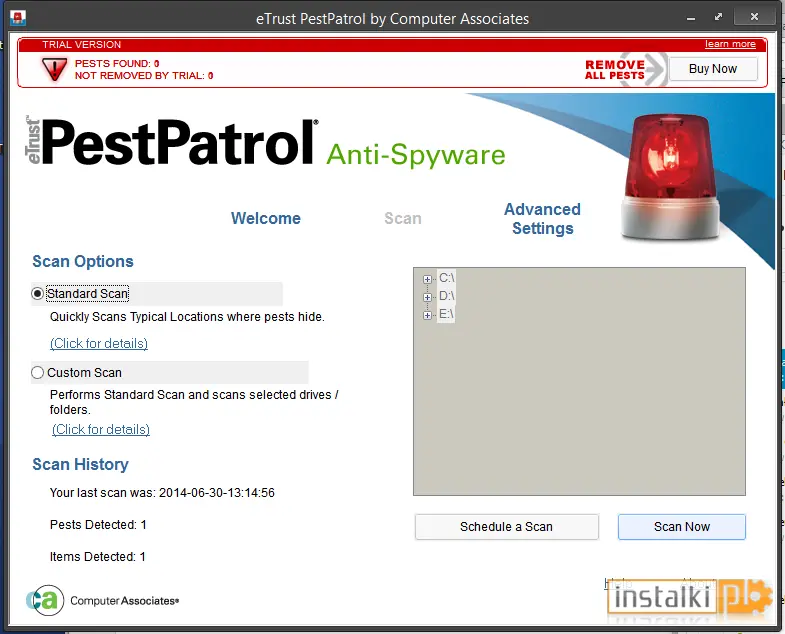Switch to the Scan tab
The image size is (785, 634).
pos(403,218)
